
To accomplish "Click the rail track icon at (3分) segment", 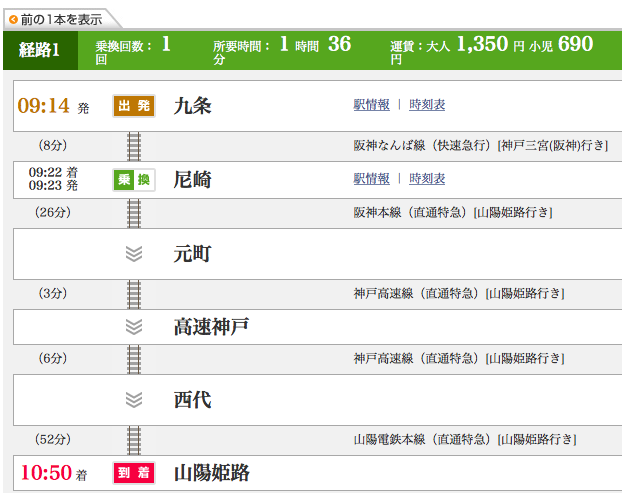I will click(134, 294).
